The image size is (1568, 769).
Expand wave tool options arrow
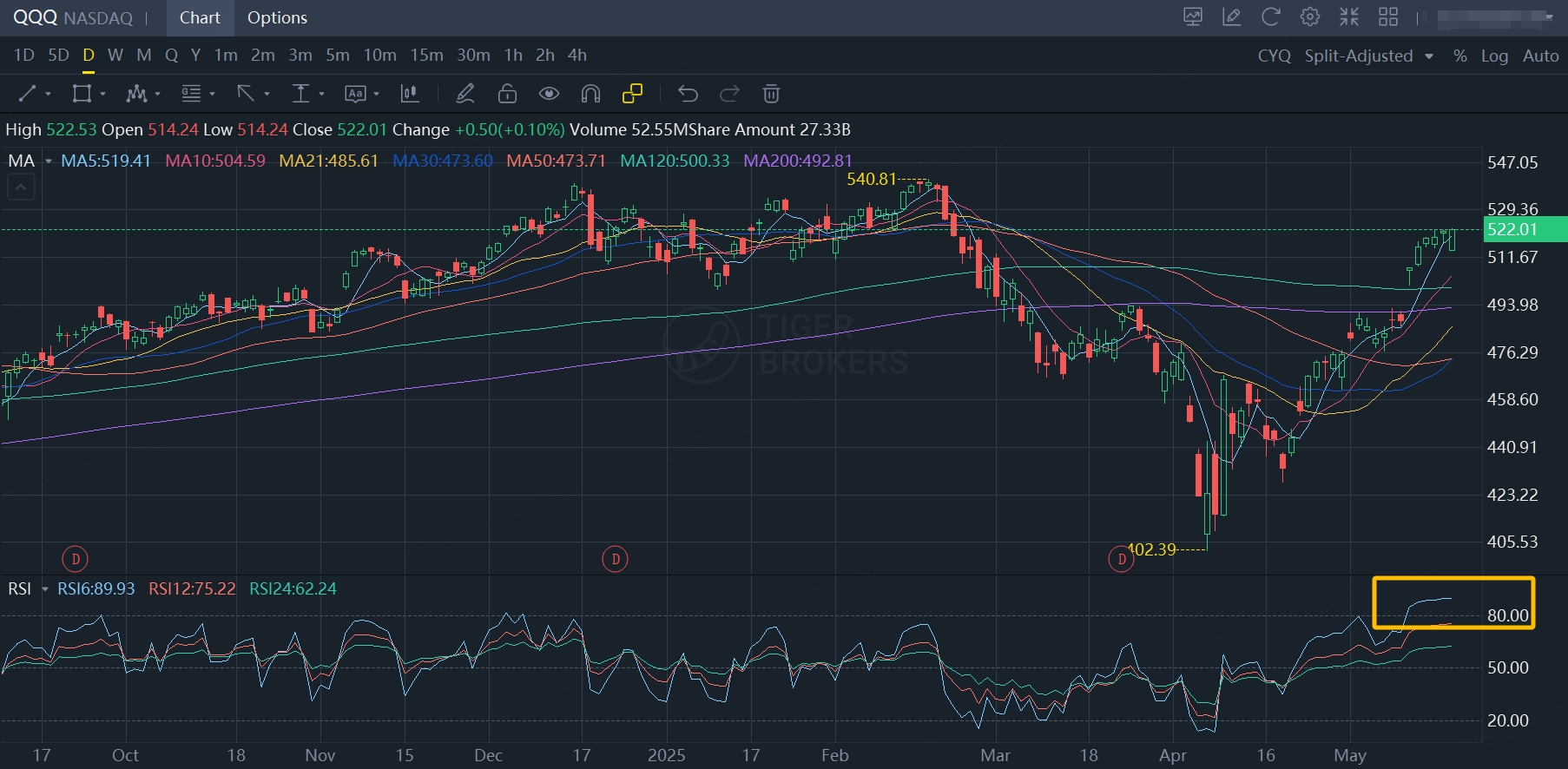157,95
